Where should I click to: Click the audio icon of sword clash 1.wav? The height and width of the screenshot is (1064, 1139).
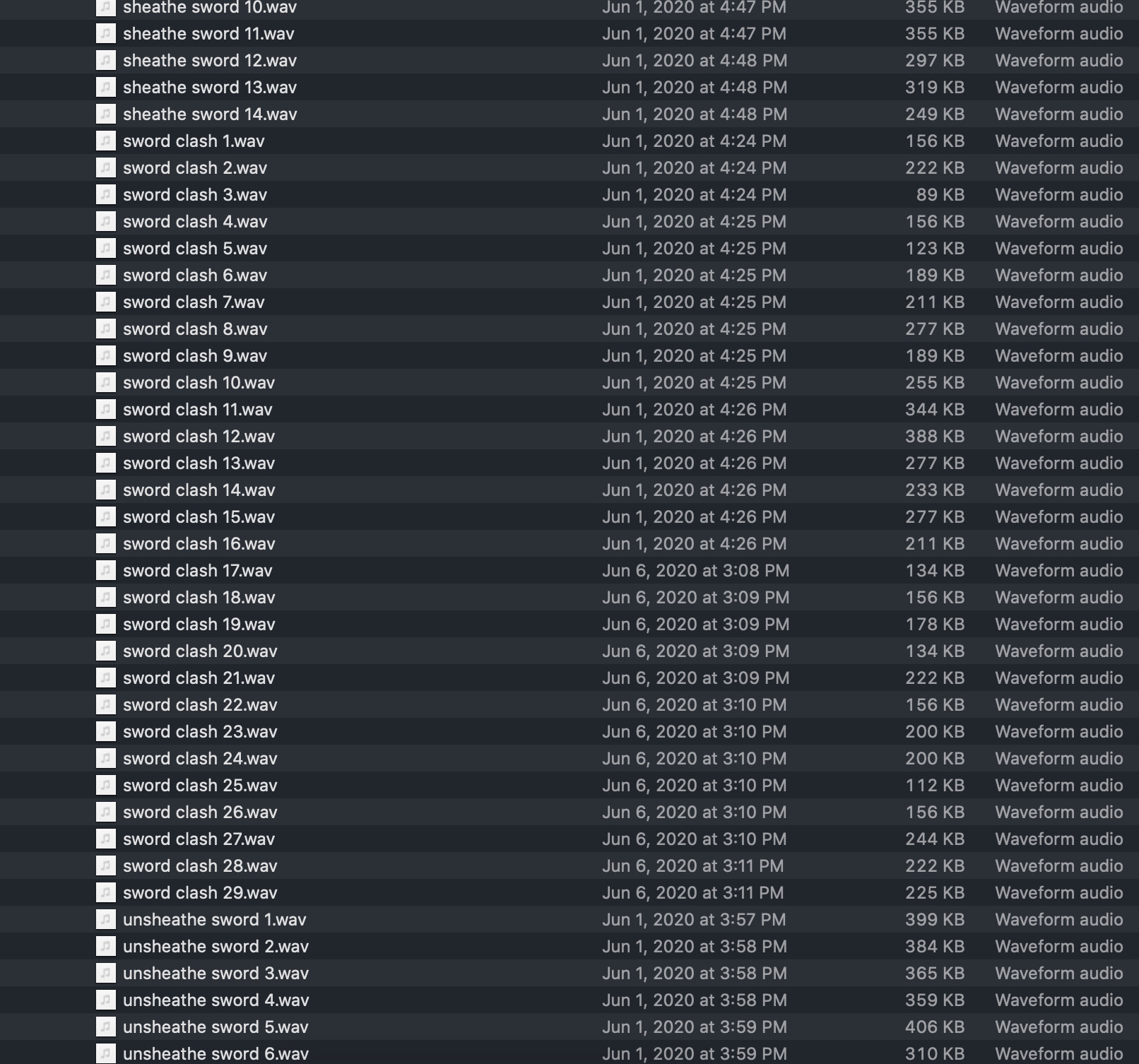pyautogui.click(x=105, y=141)
